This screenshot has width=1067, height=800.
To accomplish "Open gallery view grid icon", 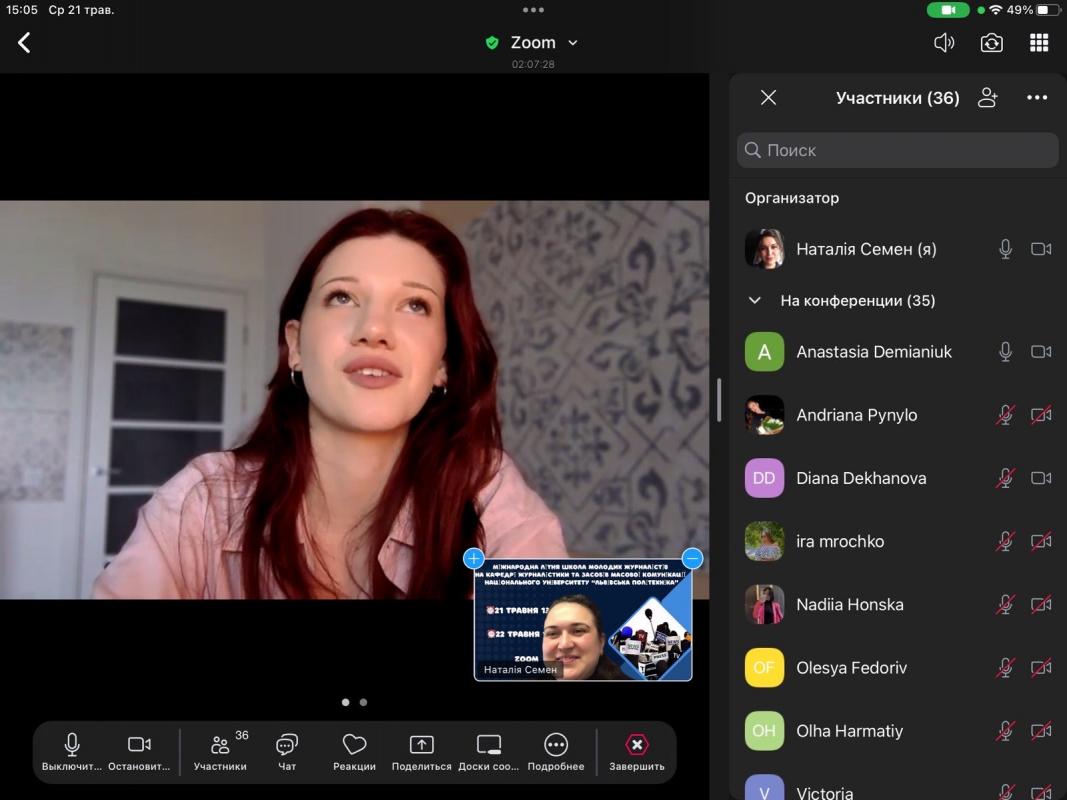I will [1039, 42].
